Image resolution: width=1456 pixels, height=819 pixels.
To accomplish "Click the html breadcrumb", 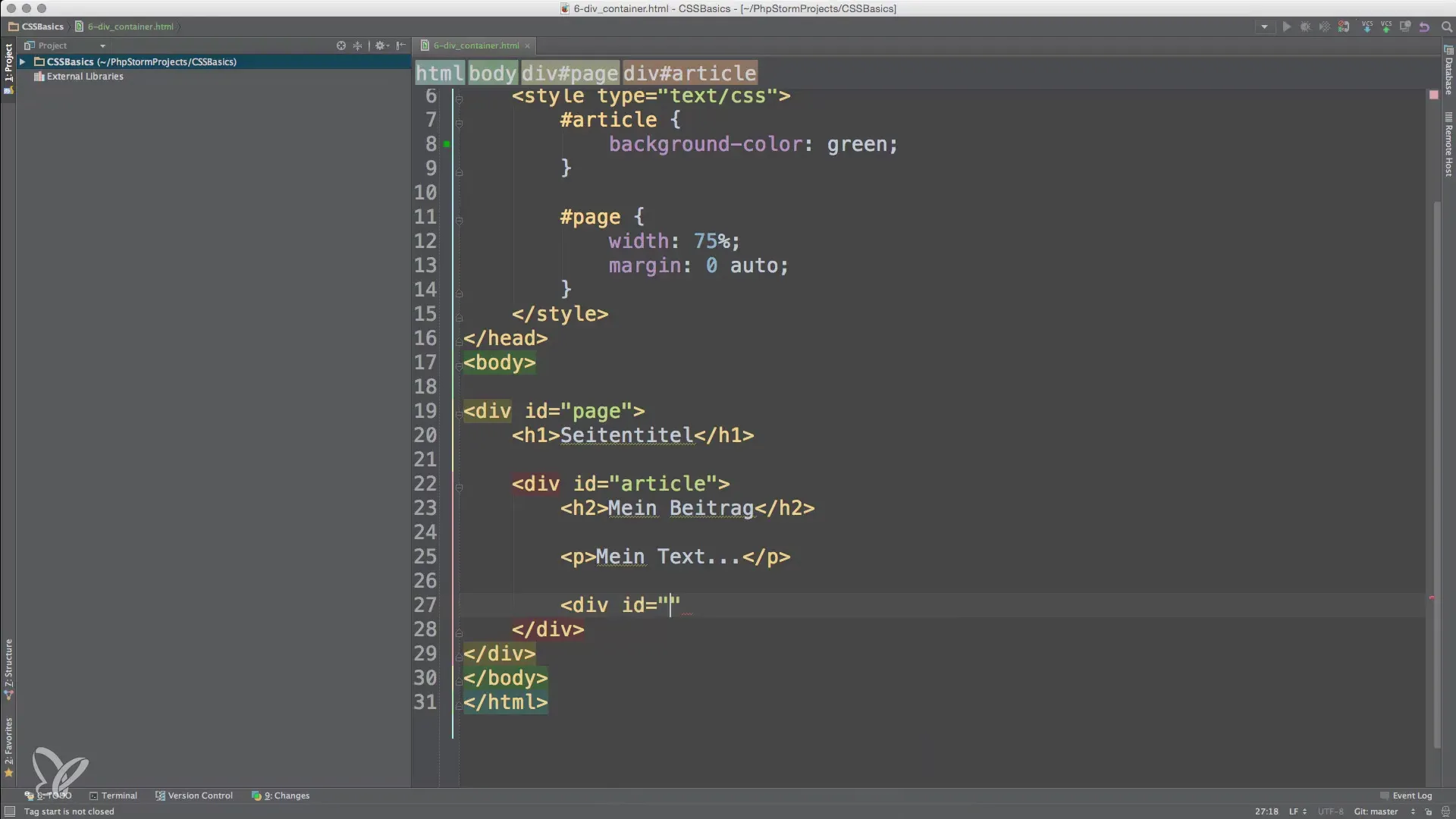I will pos(440,73).
